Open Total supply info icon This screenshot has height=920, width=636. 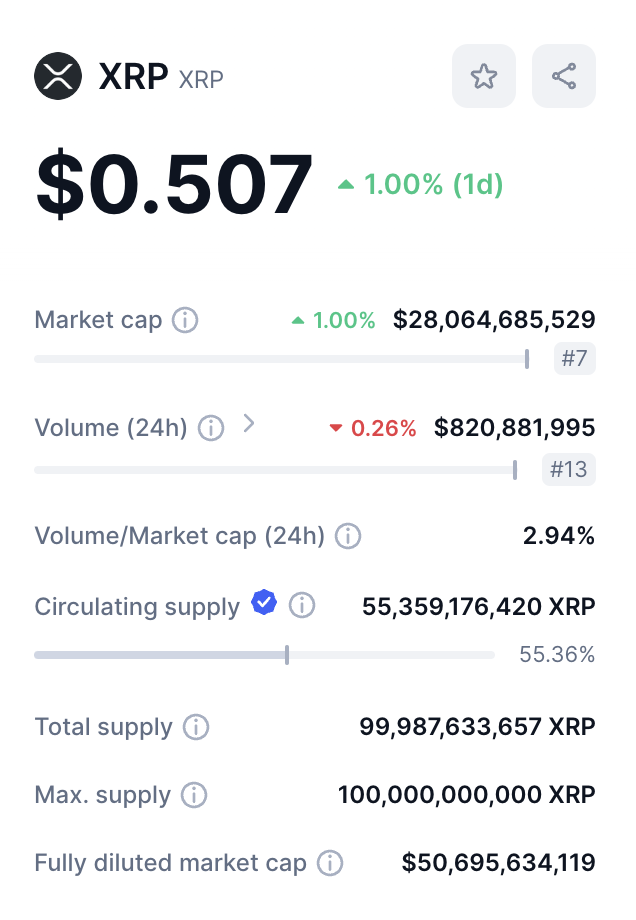tap(196, 728)
